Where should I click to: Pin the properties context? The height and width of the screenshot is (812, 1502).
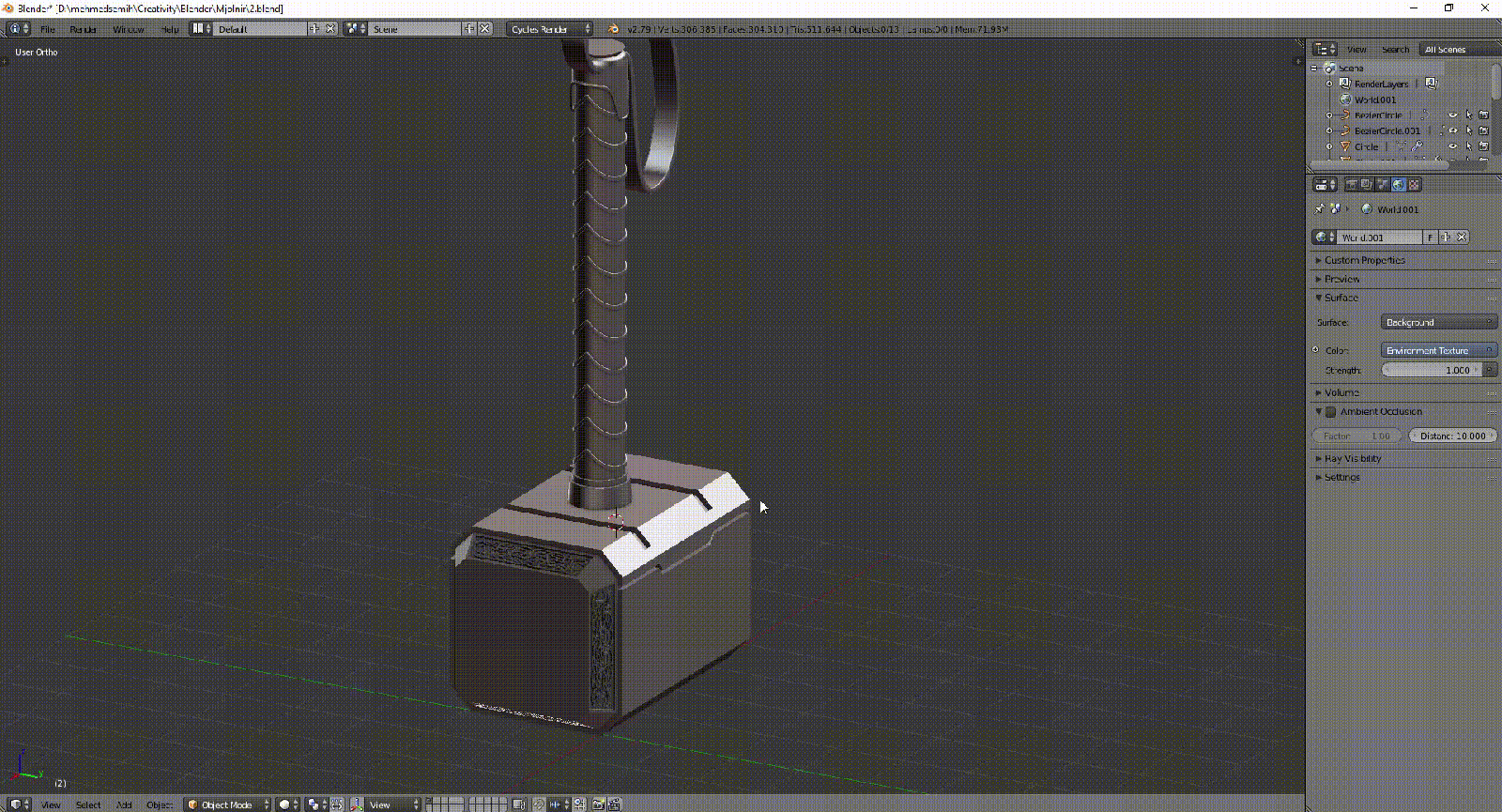coord(1319,209)
